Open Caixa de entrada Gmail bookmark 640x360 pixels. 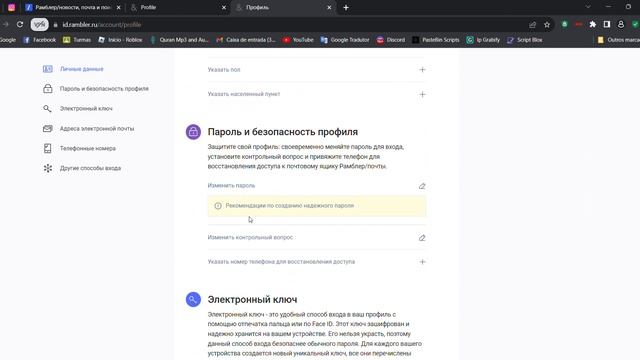click(246, 40)
